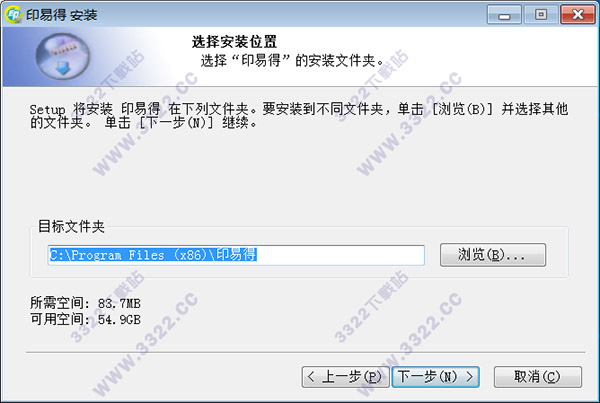Click the 印易得 安装 window title text

(x=62, y=15)
